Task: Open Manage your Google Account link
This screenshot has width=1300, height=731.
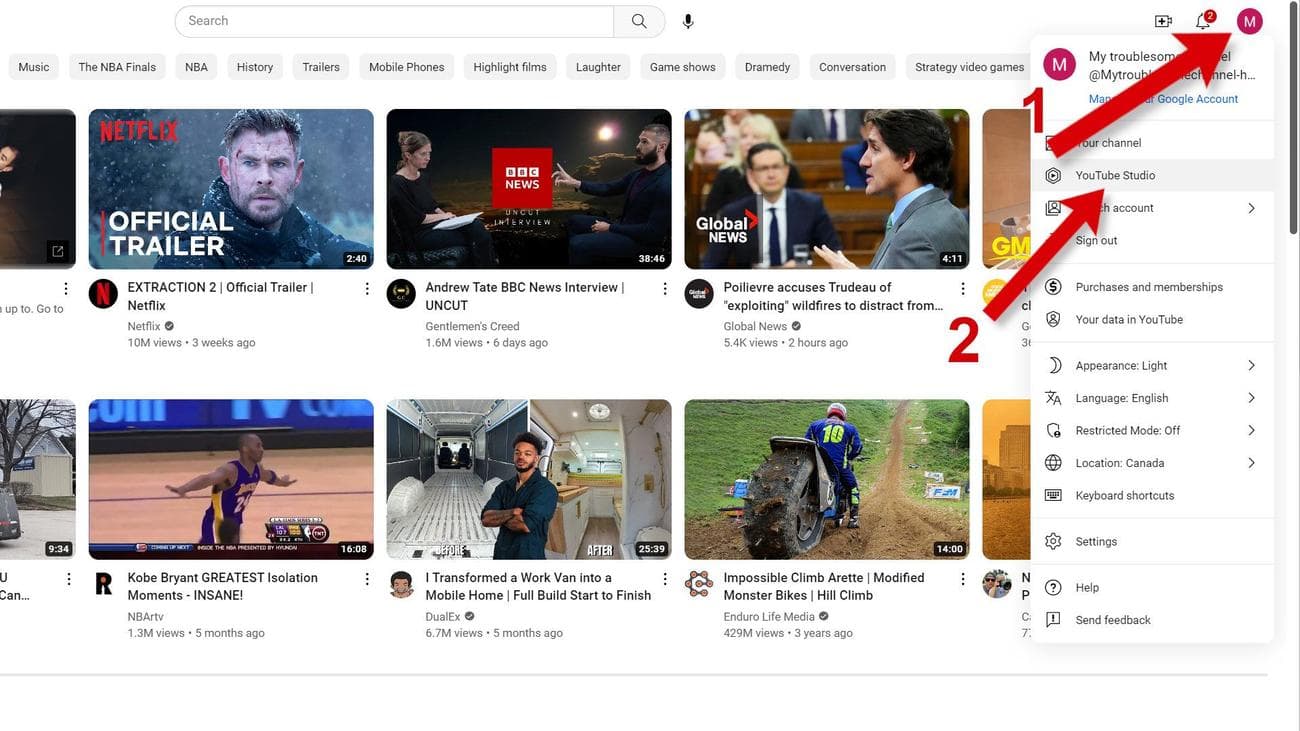Action: point(1163,99)
